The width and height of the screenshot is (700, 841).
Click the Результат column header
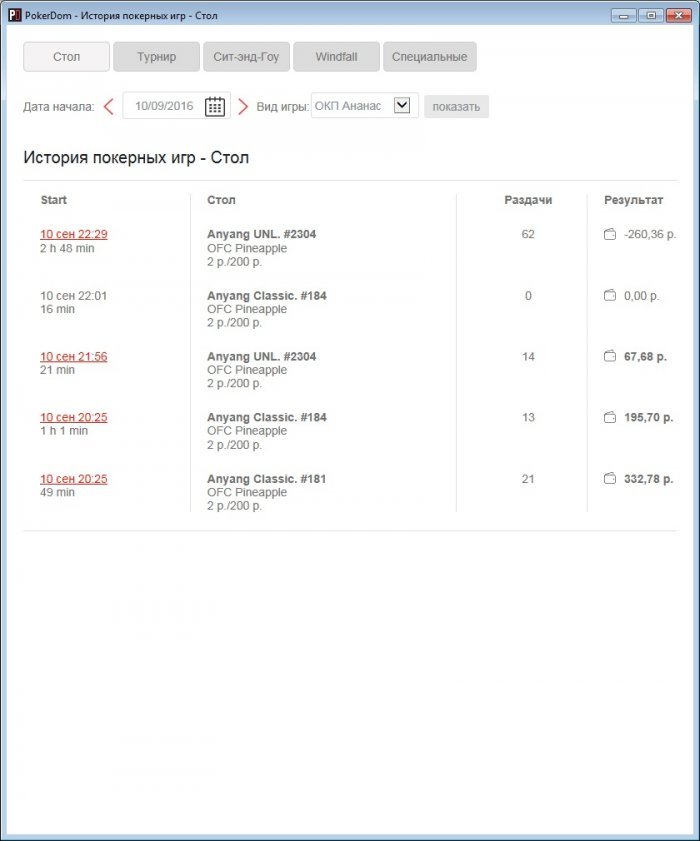[633, 200]
